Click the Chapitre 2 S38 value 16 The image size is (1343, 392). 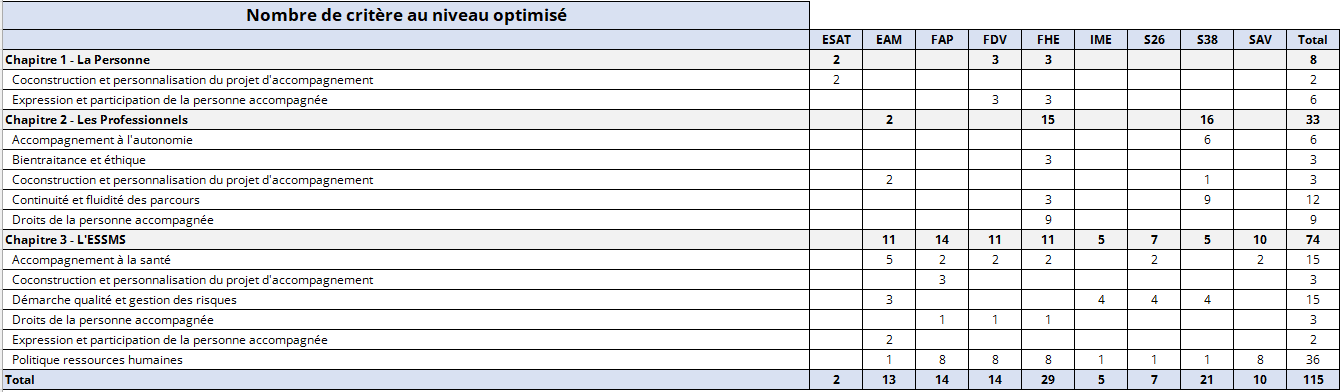click(1207, 120)
